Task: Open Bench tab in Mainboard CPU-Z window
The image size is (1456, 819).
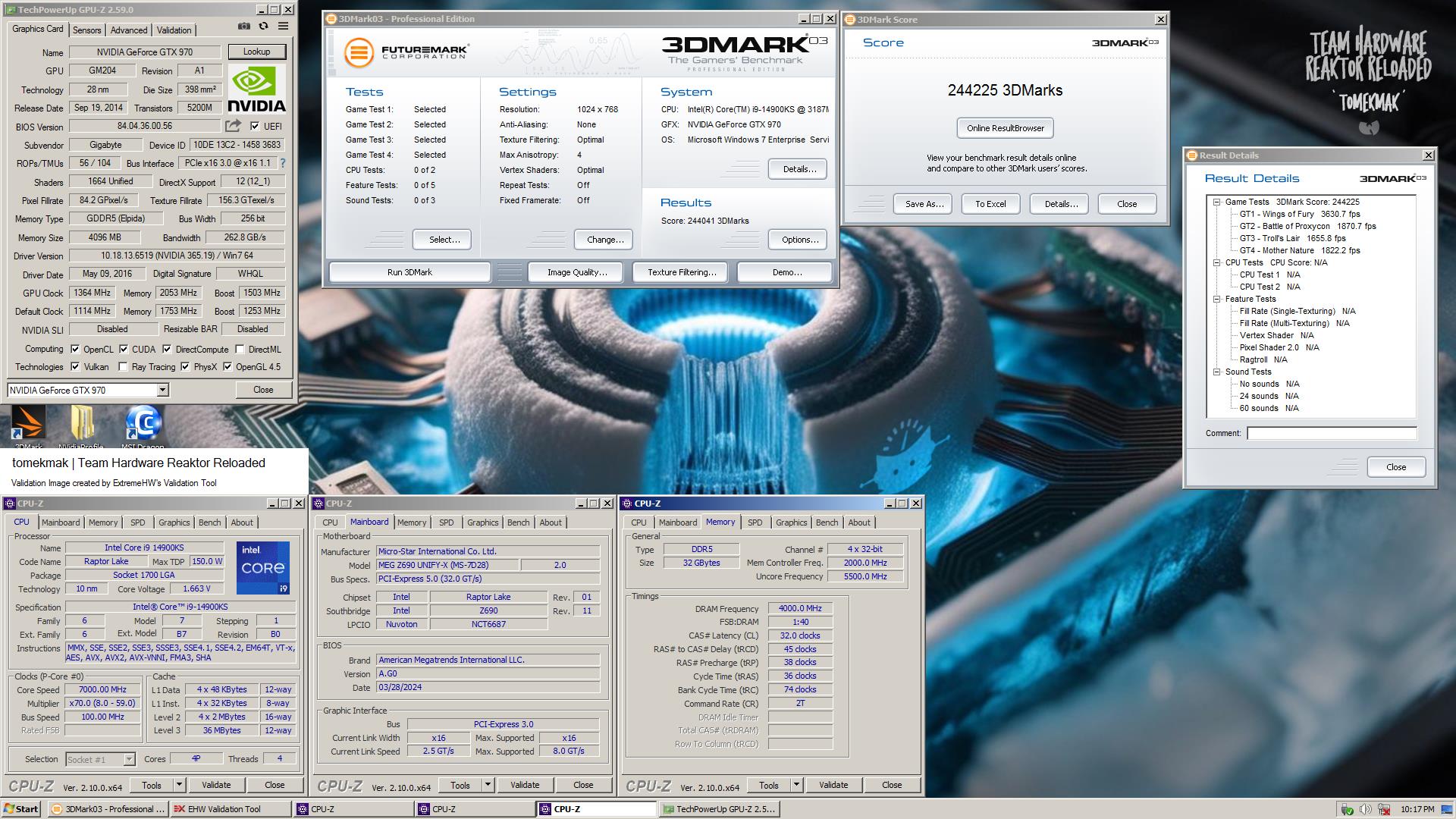Action: pyautogui.click(x=518, y=522)
